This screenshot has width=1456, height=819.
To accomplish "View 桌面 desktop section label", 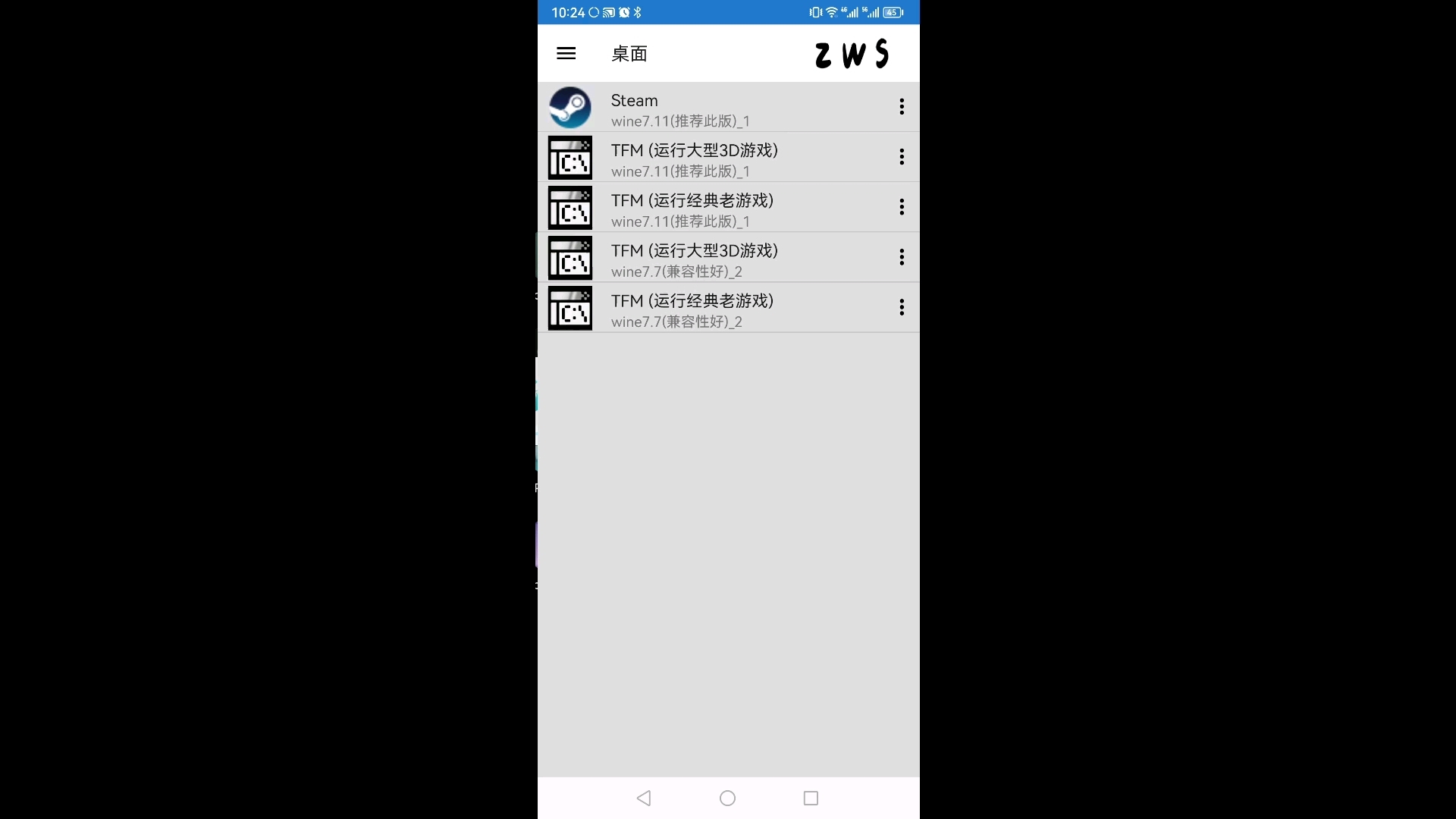I will coord(629,53).
